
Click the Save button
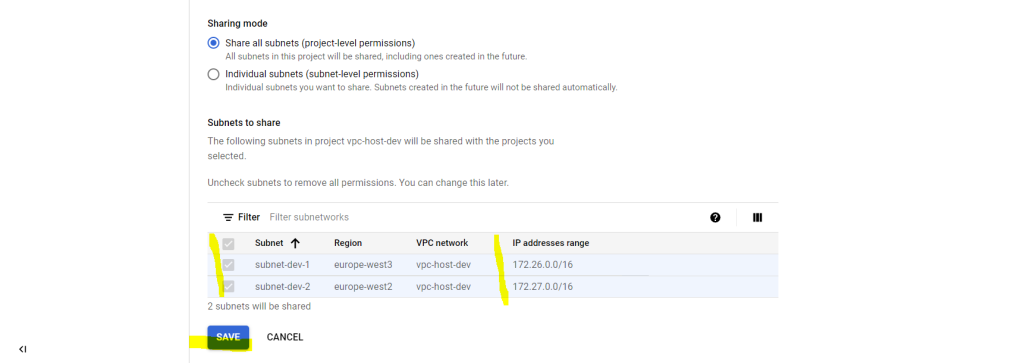pos(228,338)
